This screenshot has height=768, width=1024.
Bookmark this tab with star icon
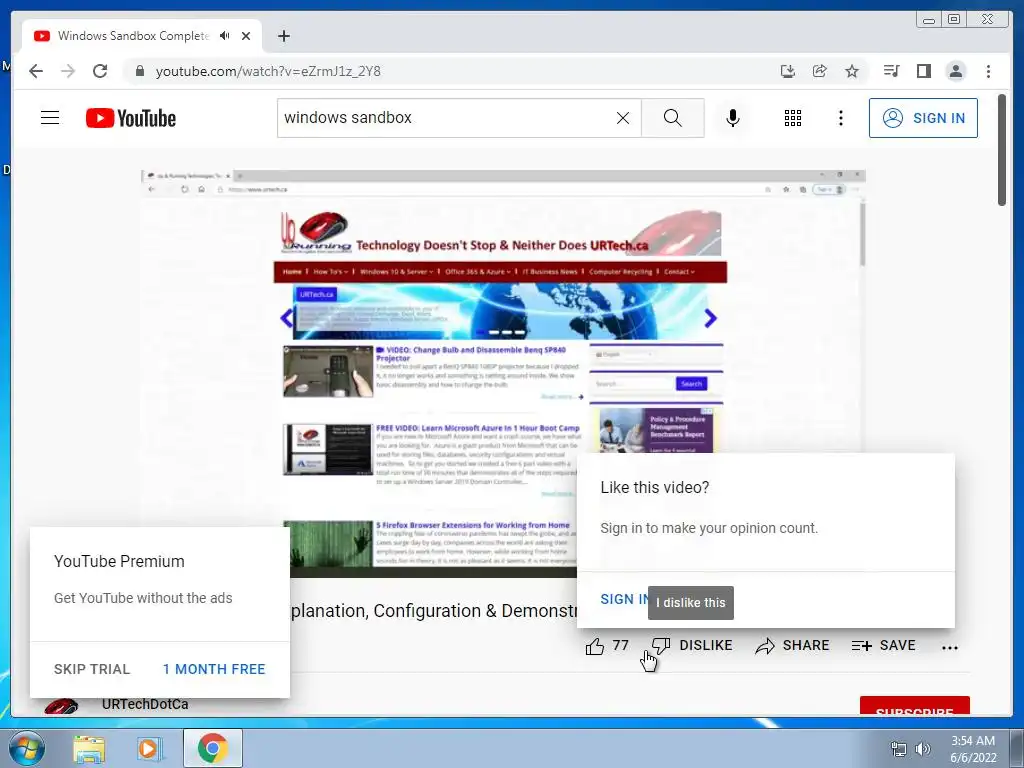(x=852, y=71)
